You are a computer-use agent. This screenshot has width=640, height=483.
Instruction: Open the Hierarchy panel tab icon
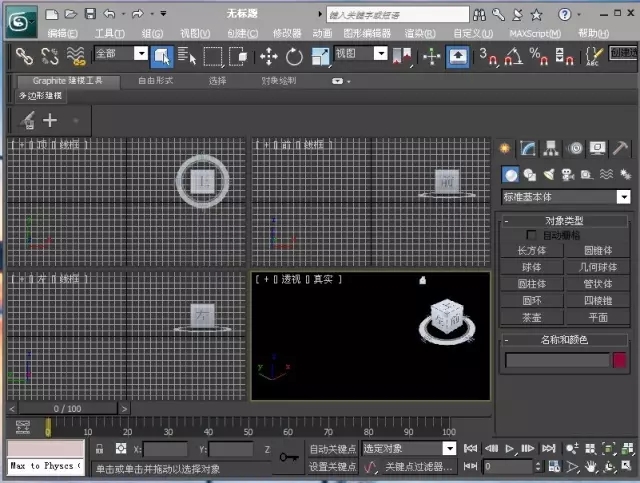click(551, 148)
